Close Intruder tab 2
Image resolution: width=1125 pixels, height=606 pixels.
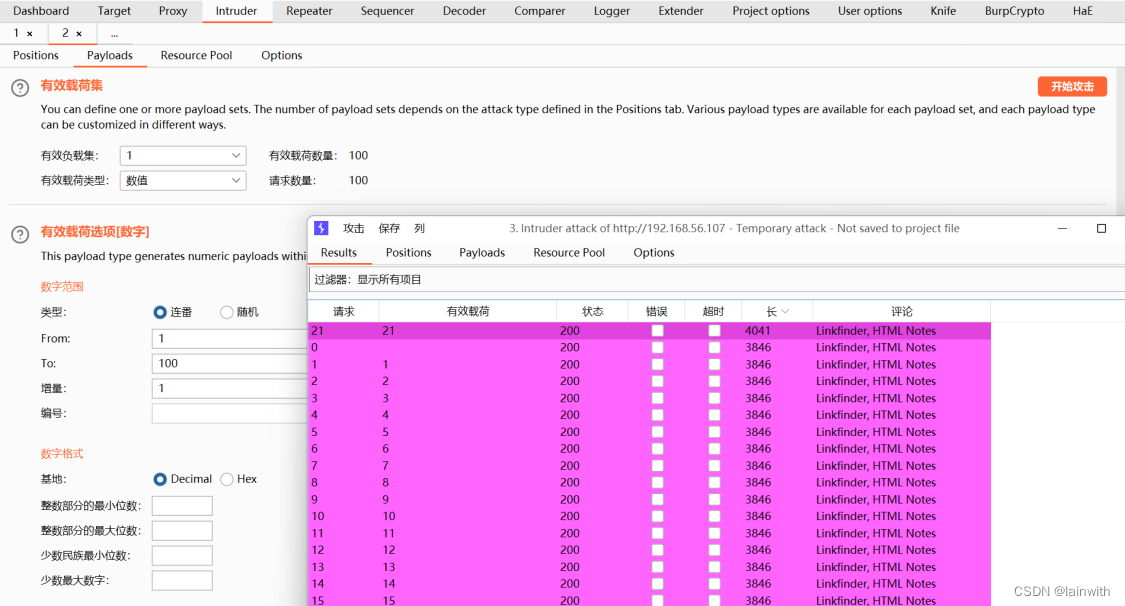point(79,34)
